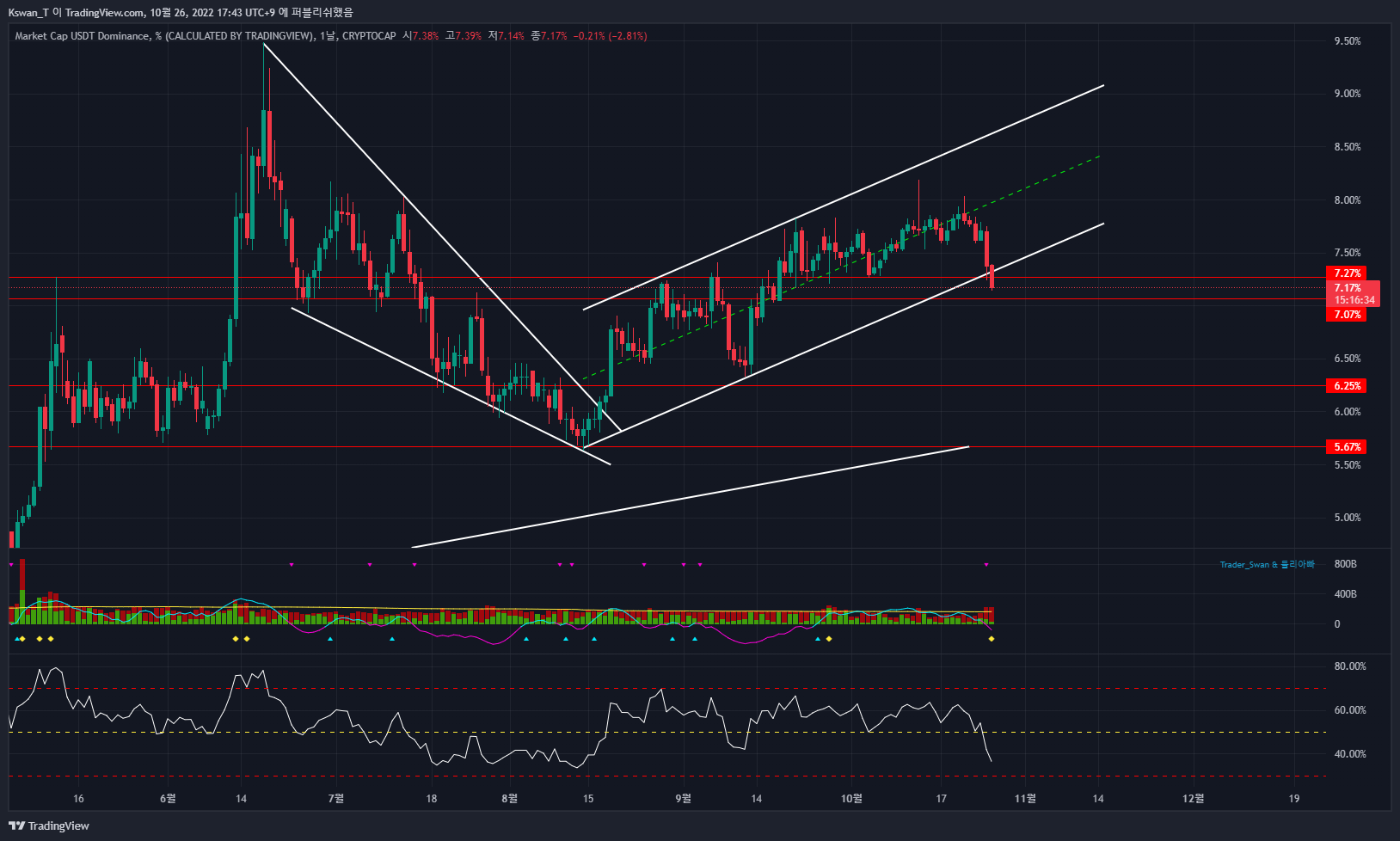The image size is (1400, 841).
Task: Select the green dashed channel midline
Action: coord(841,267)
